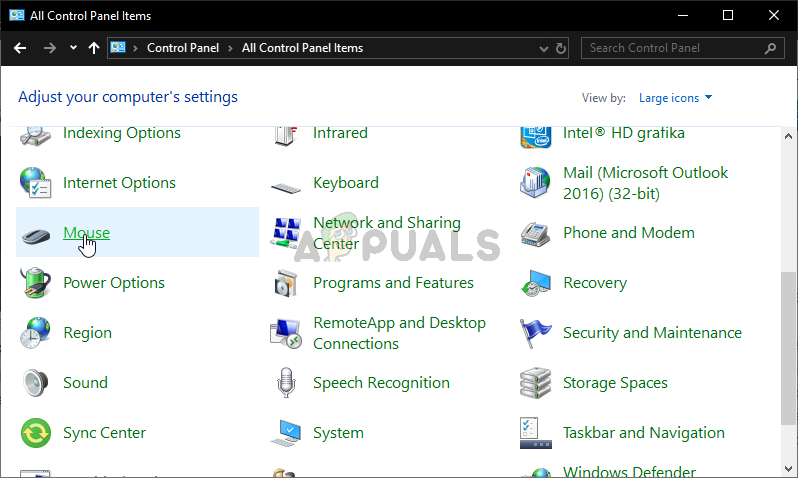The width and height of the screenshot is (798, 478).
Task: Expand the View by Large icons dropdown
Action: (x=676, y=98)
